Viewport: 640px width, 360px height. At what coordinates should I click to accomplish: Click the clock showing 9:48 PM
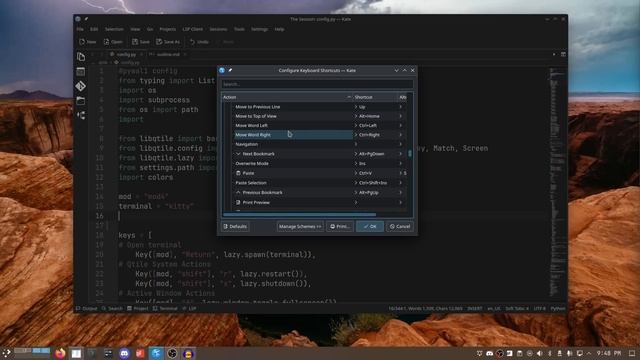609,353
